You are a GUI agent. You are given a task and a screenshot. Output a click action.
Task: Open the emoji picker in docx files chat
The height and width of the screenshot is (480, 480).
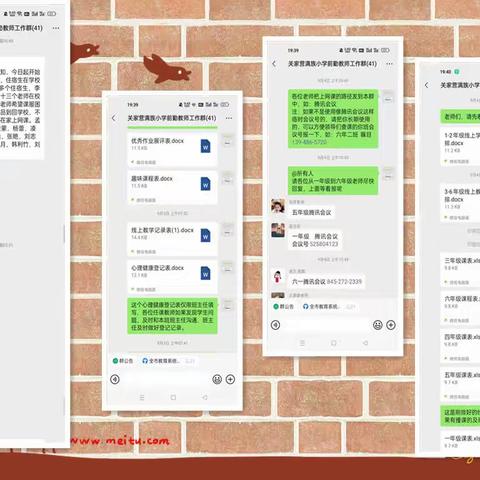click(x=217, y=379)
